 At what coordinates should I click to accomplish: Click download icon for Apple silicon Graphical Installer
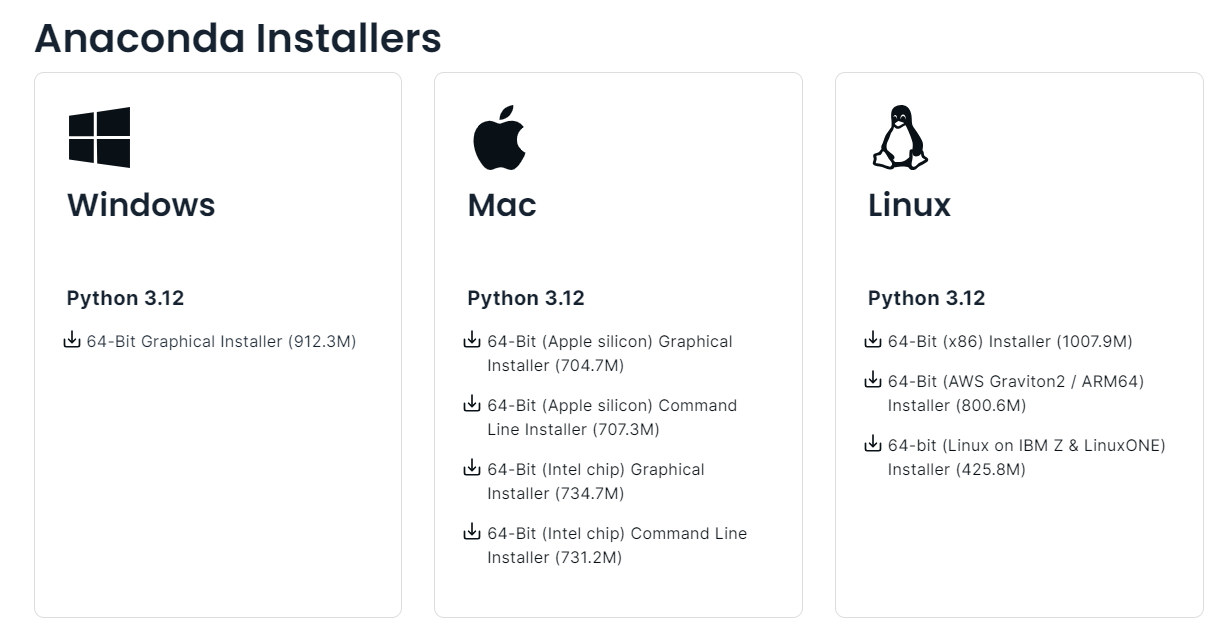point(472,341)
